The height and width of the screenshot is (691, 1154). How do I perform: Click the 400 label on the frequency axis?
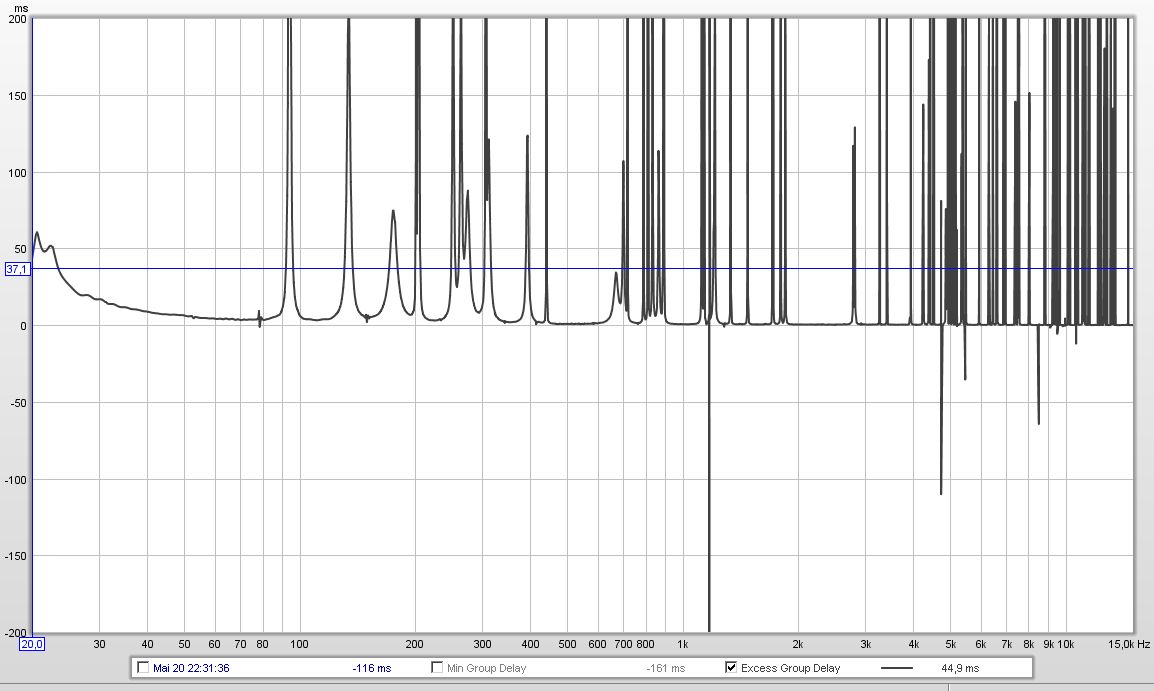pos(530,644)
